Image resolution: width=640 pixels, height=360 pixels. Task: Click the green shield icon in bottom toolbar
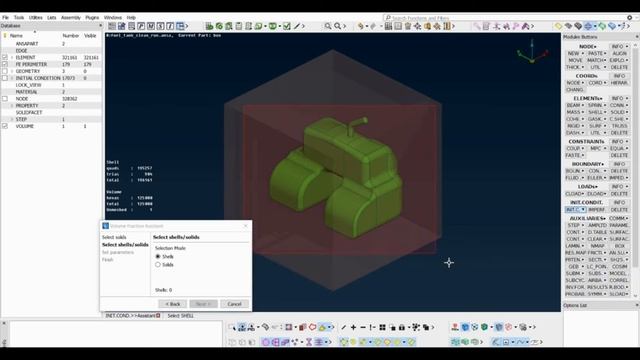[x=484, y=327]
